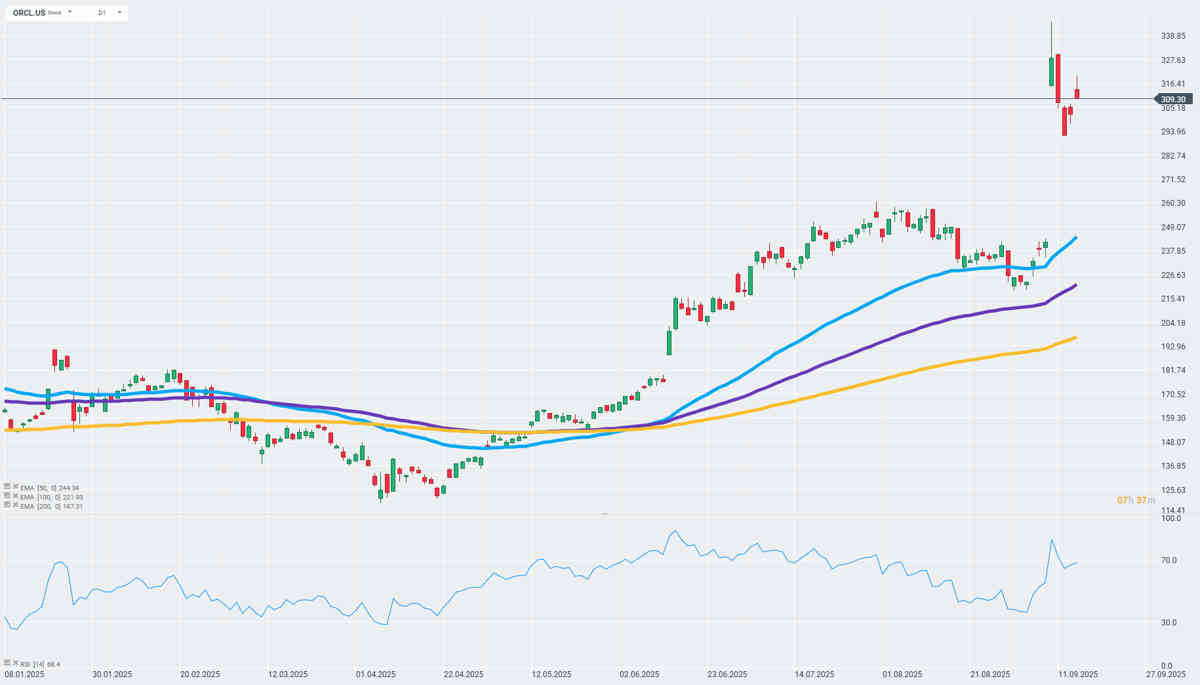
Task: Click the 11.09.2025 date on time axis
Action: click(1079, 673)
